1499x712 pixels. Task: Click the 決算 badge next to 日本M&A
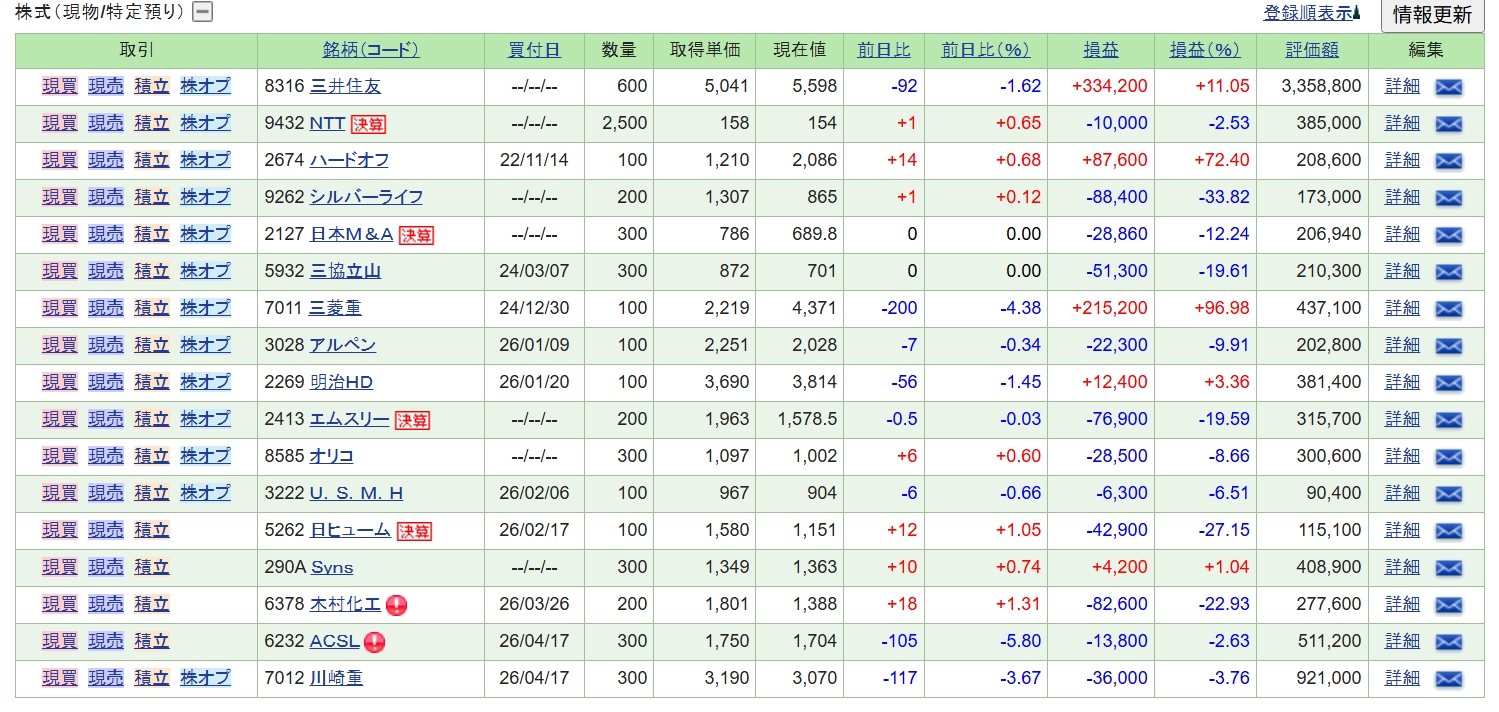416,235
